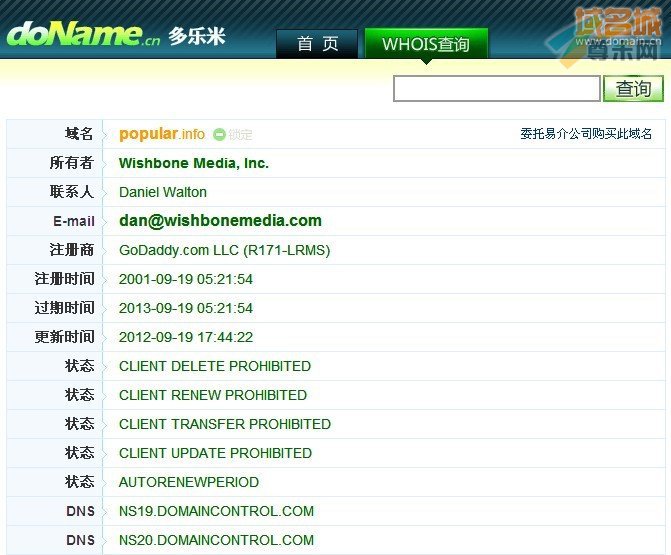Click the doName.cn logo
The height and width of the screenshot is (555, 671).
pyautogui.click(x=84, y=34)
